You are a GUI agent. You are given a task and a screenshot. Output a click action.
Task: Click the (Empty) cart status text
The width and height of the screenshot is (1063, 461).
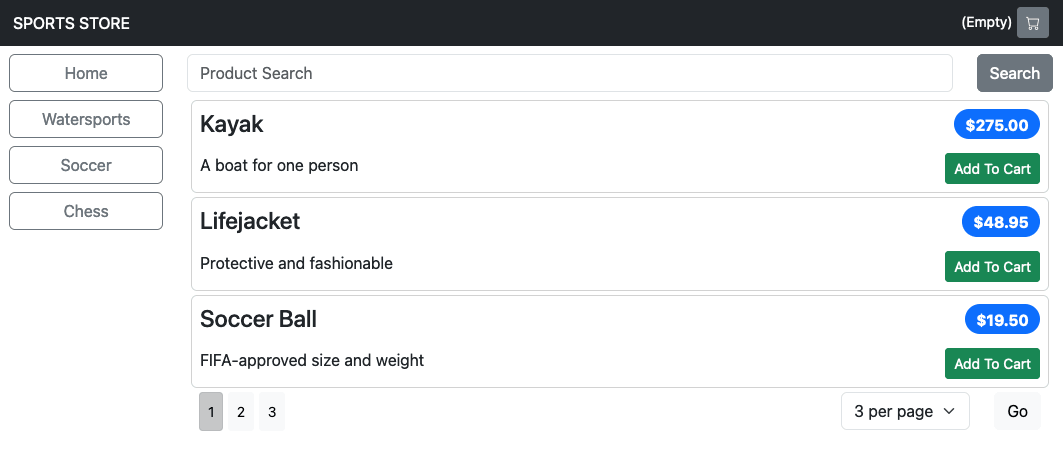coord(986,22)
